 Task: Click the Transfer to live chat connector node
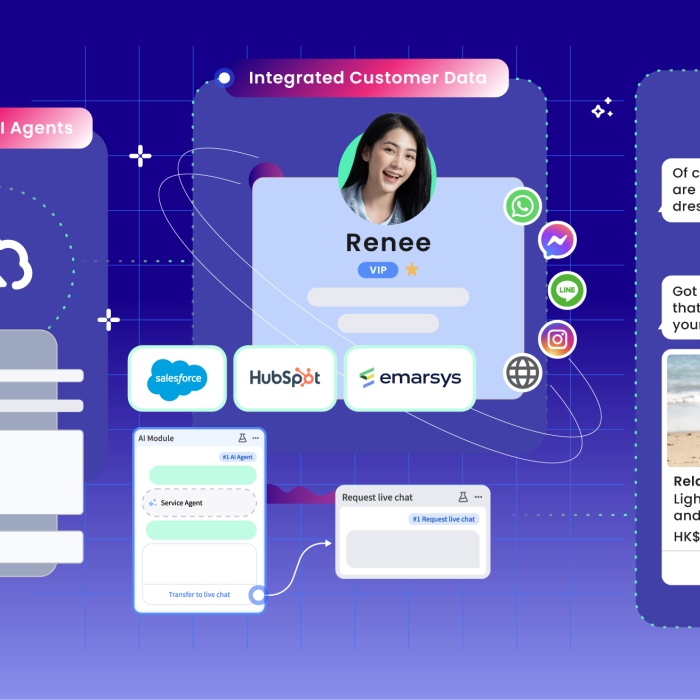(x=258, y=595)
